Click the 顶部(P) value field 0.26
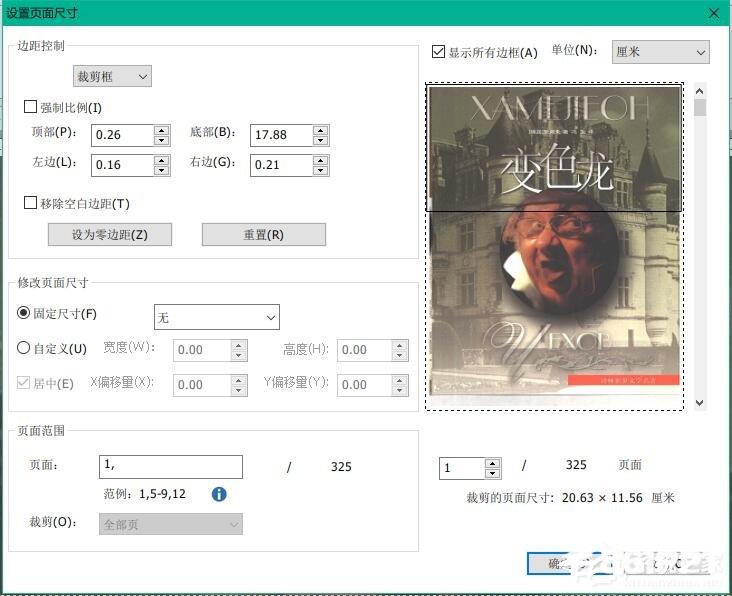This screenshot has width=732, height=596. pos(123,135)
